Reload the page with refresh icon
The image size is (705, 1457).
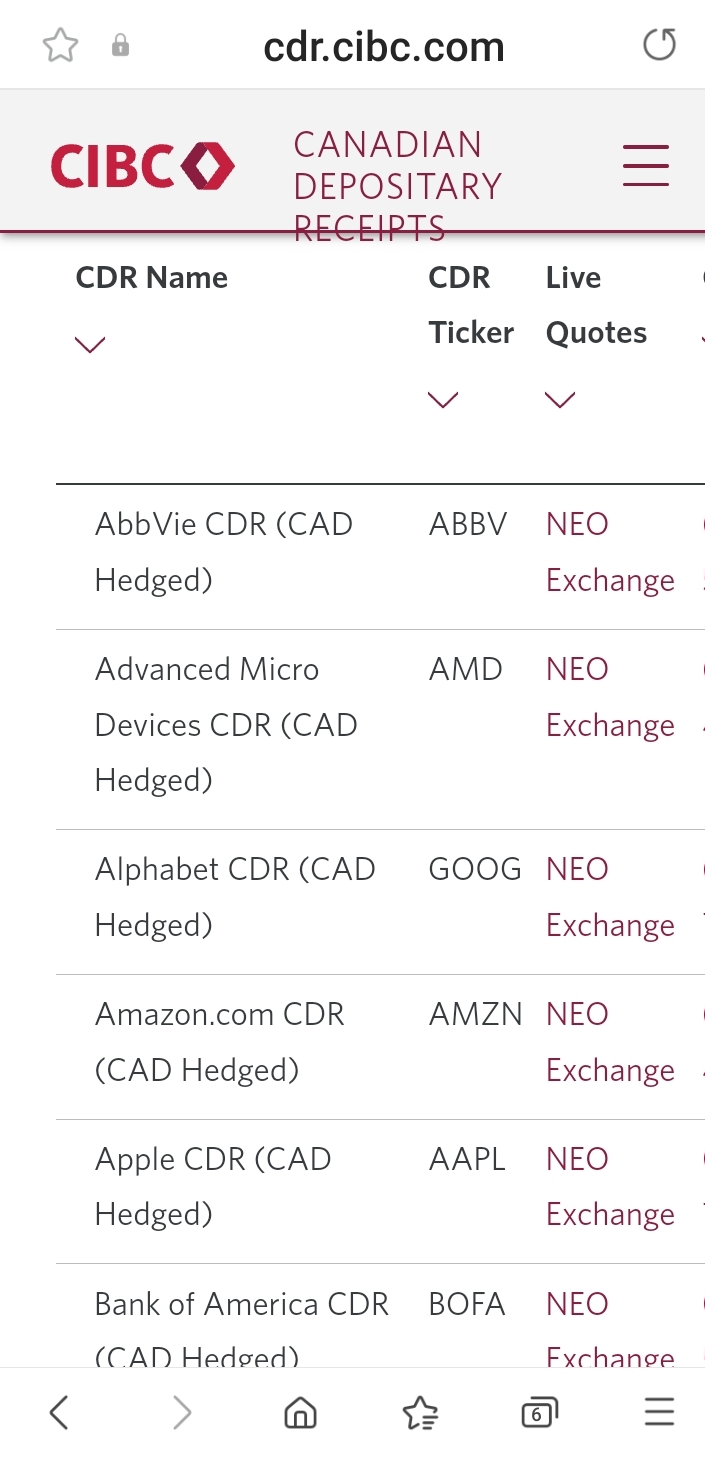click(x=659, y=45)
